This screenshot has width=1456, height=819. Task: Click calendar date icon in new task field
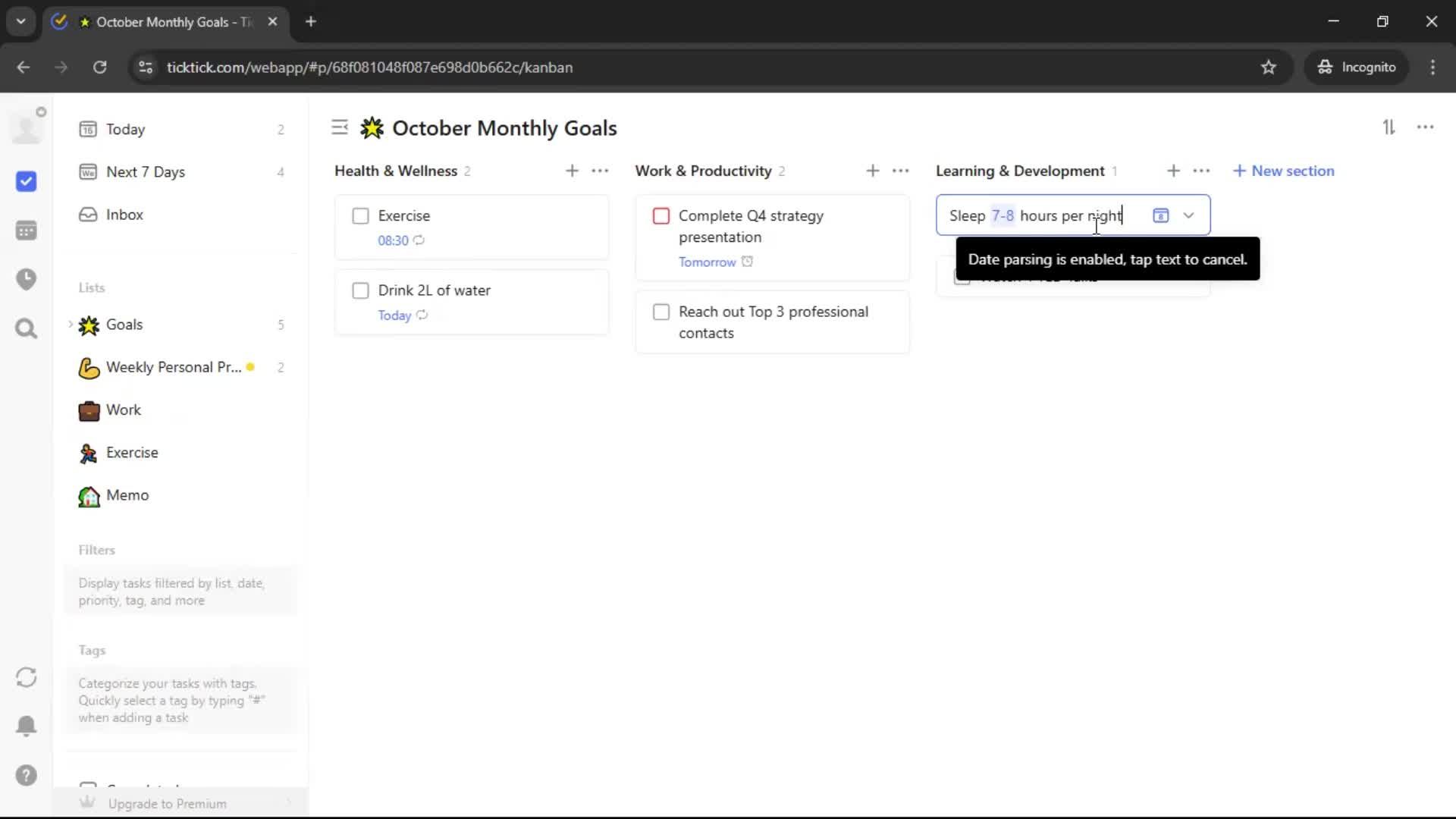pyautogui.click(x=1160, y=215)
